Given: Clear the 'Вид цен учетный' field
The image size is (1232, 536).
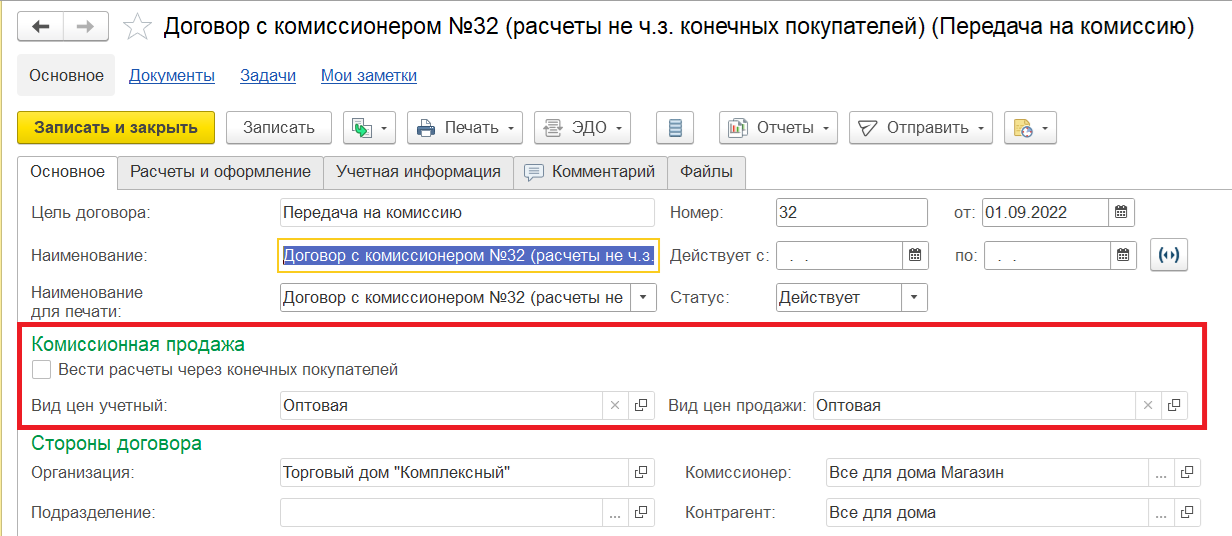Looking at the screenshot, I should click(x=615, y=405).
